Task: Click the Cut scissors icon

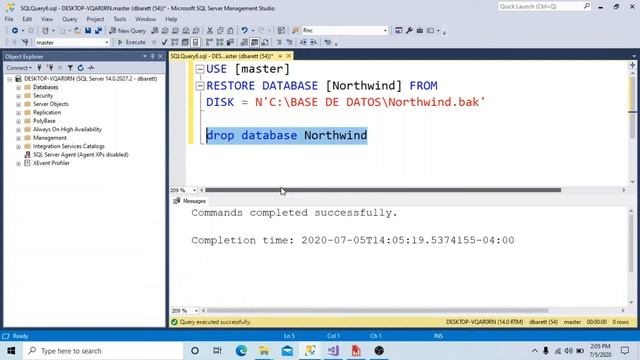Action: 210,31
